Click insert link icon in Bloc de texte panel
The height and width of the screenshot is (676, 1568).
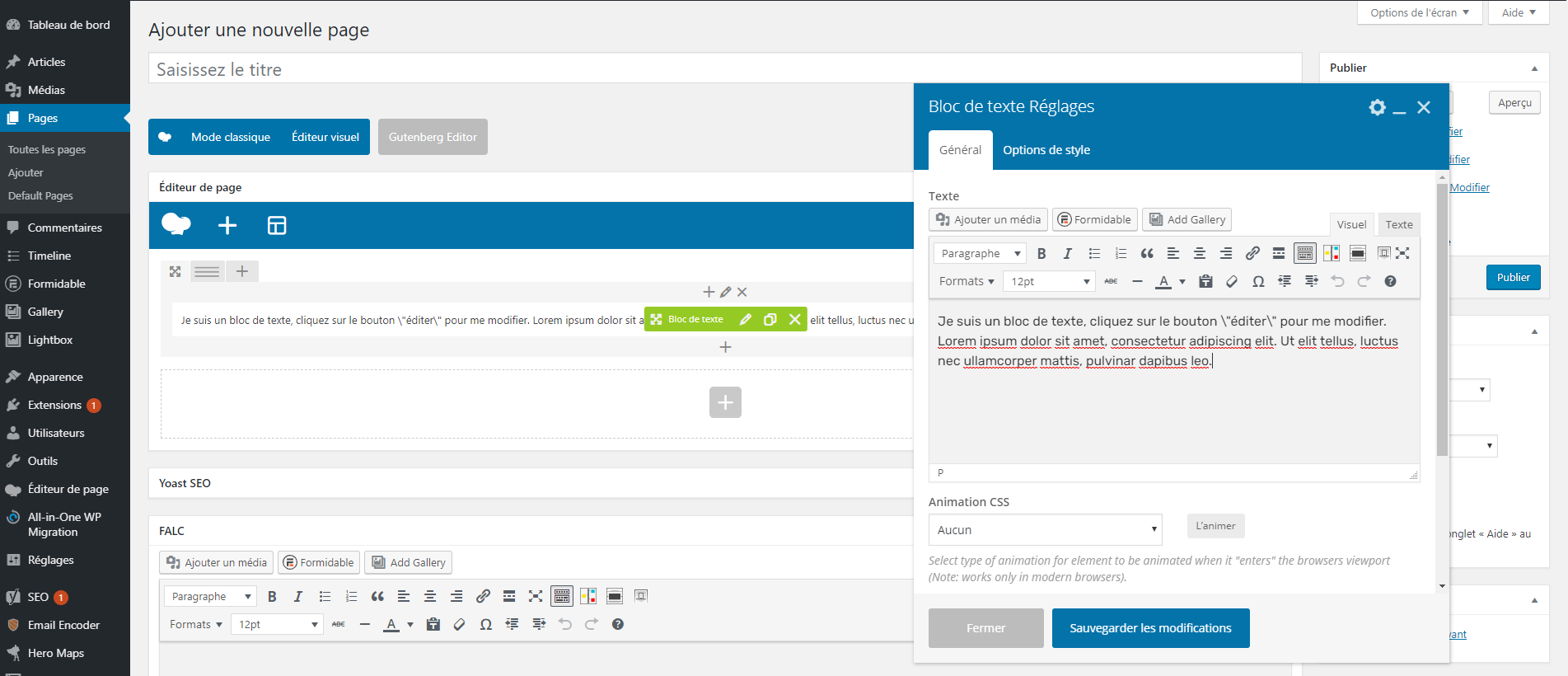[x=1252, y=254]
